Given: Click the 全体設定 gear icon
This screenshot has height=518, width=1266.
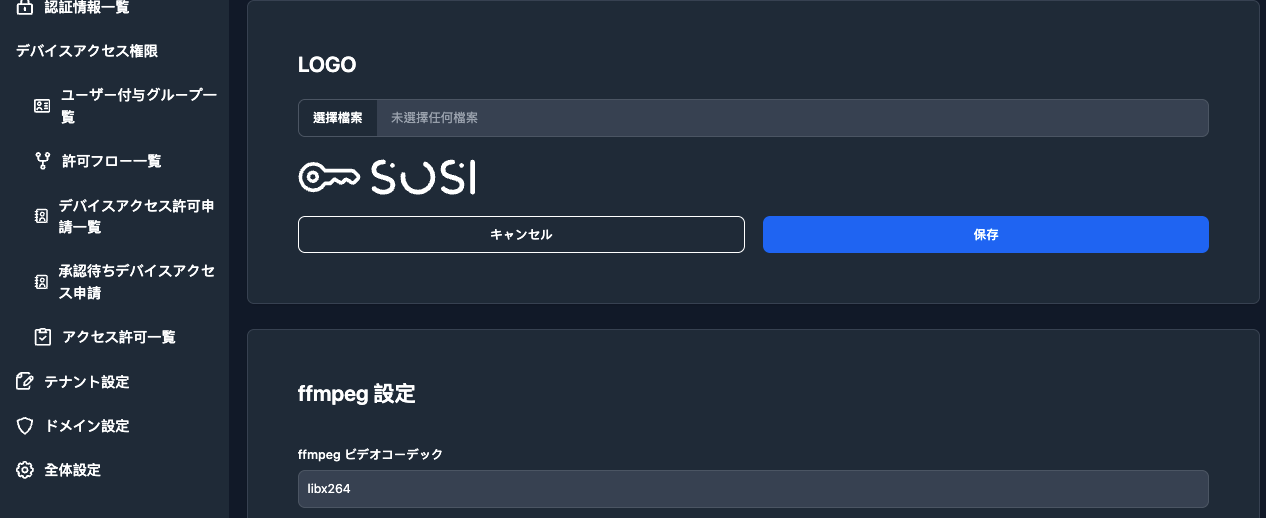Looking at the screenshot, I should [25, 470].
